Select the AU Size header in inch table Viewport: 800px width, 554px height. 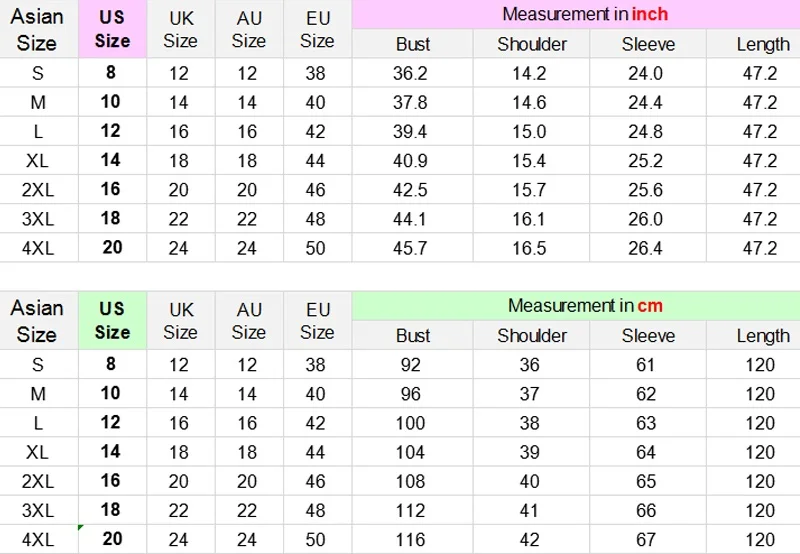point(249,29)
